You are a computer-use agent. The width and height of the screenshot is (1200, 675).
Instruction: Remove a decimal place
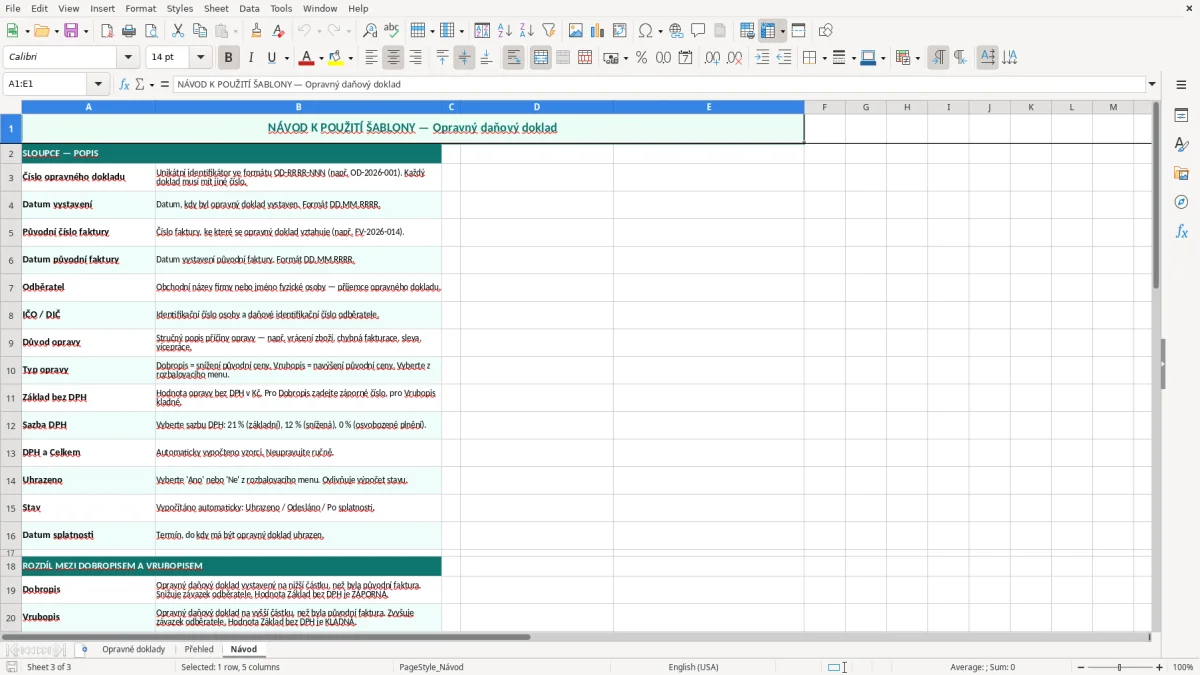click(x=734, y=58)
